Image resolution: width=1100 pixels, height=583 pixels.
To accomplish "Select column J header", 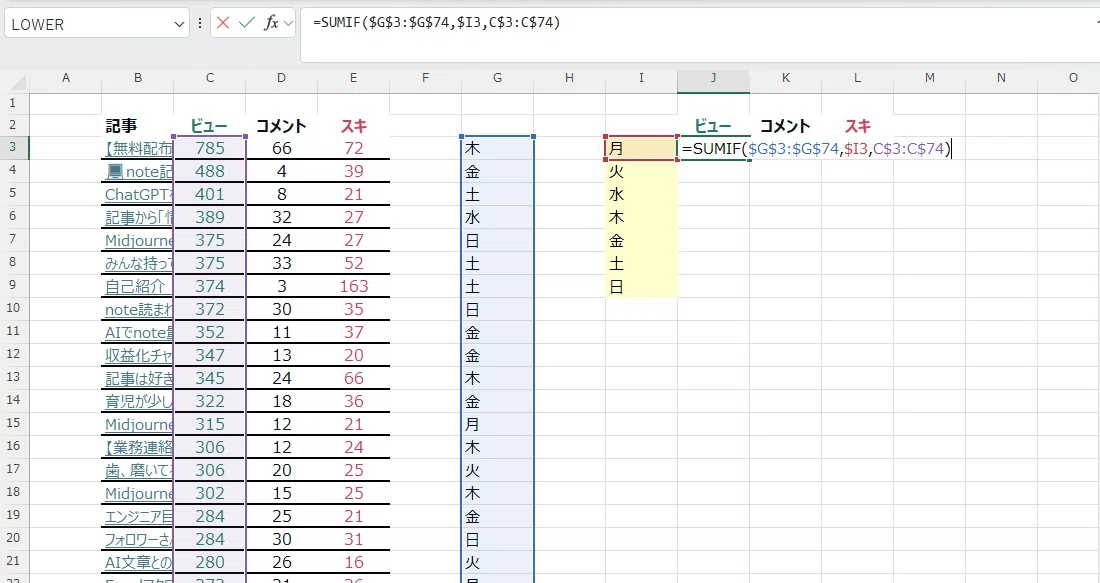I will tap(713, 78).
